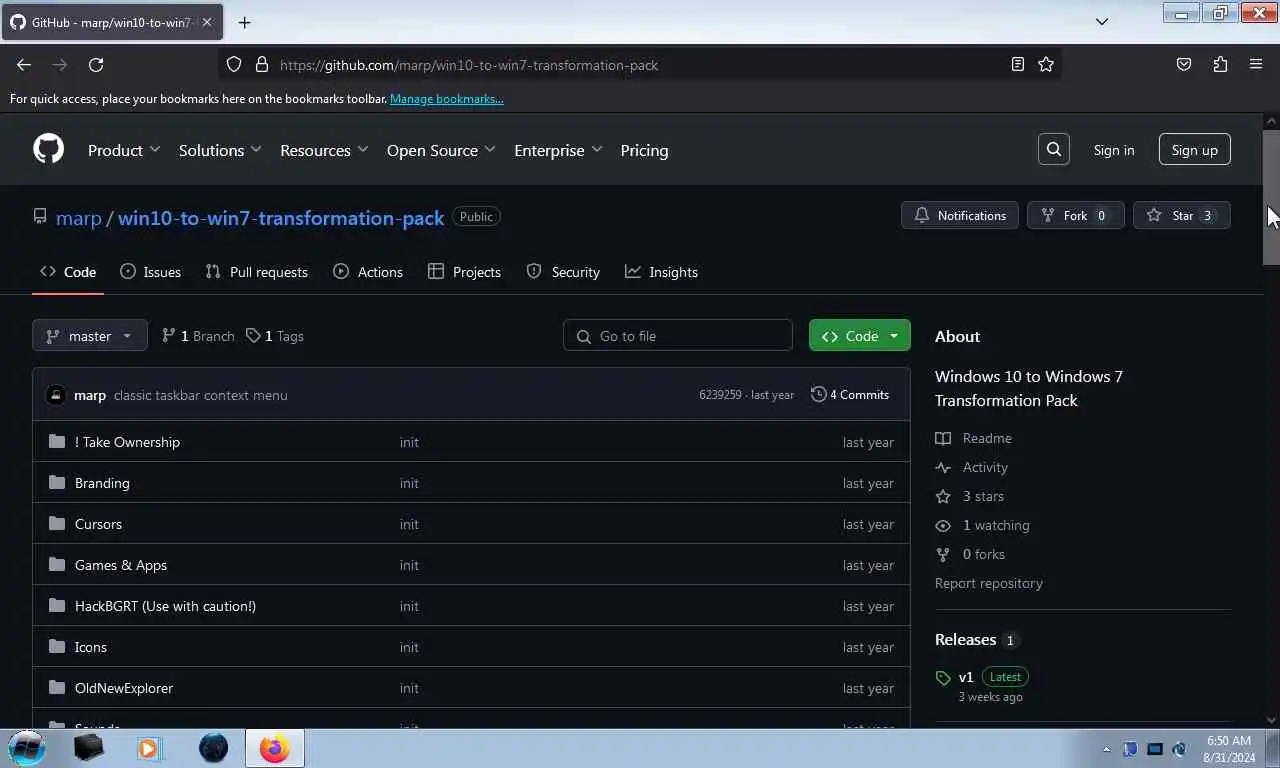The height and width of the screenshot is (768, 1280).
Task: Bookmark this page with the star icon
Action: pyautogui.click(x=1046, y=64)
